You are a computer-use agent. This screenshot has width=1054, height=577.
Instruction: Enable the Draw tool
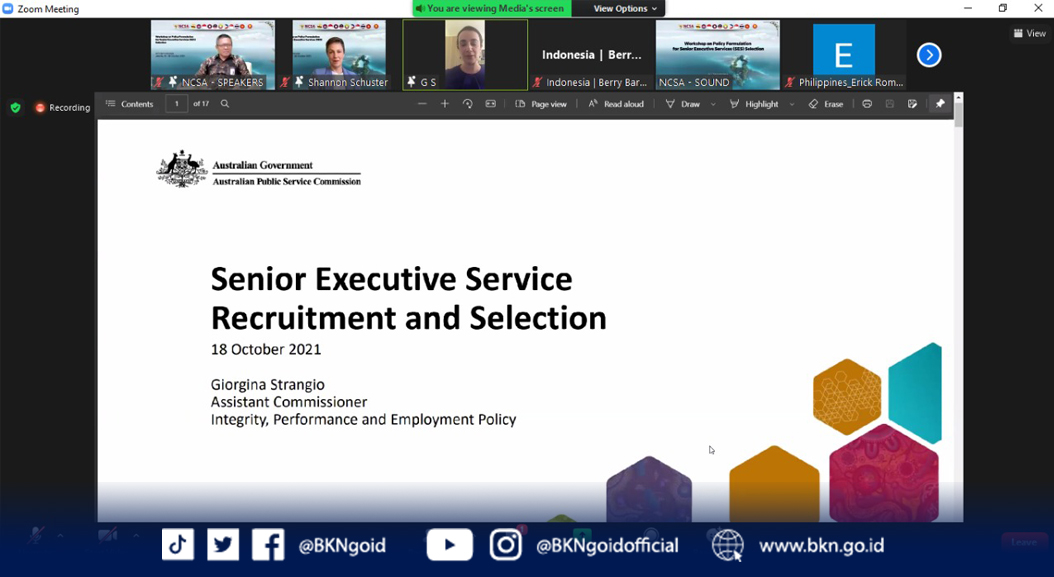click(683, 104)
